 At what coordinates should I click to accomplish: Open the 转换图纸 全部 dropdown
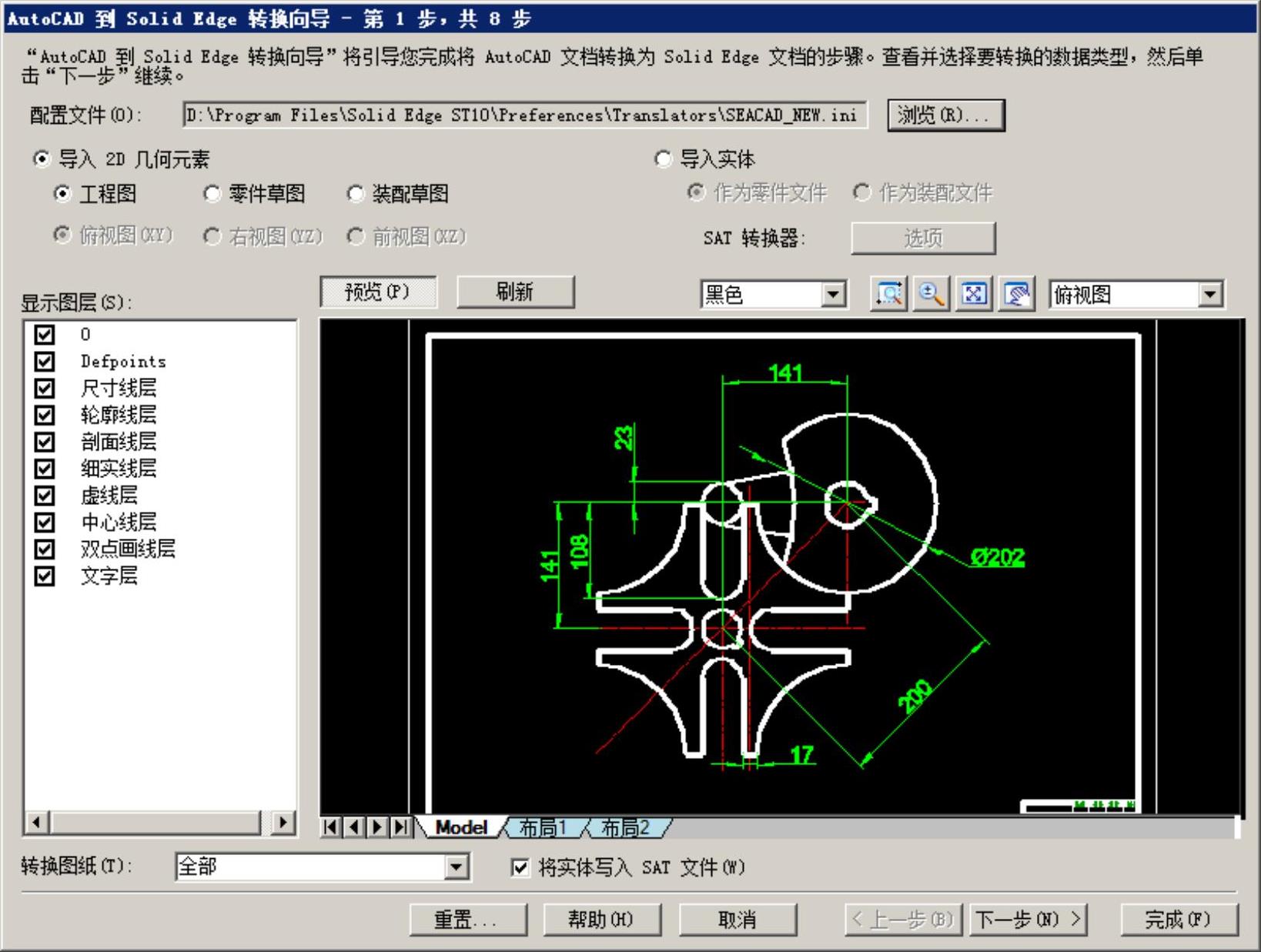point(456,867)
